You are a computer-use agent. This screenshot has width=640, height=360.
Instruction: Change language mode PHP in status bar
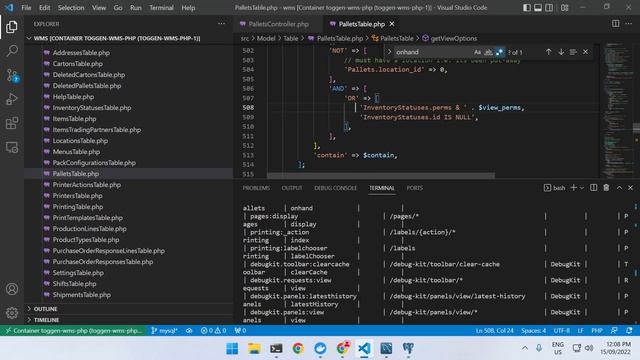pyautogui.click(x=597, y=331)
